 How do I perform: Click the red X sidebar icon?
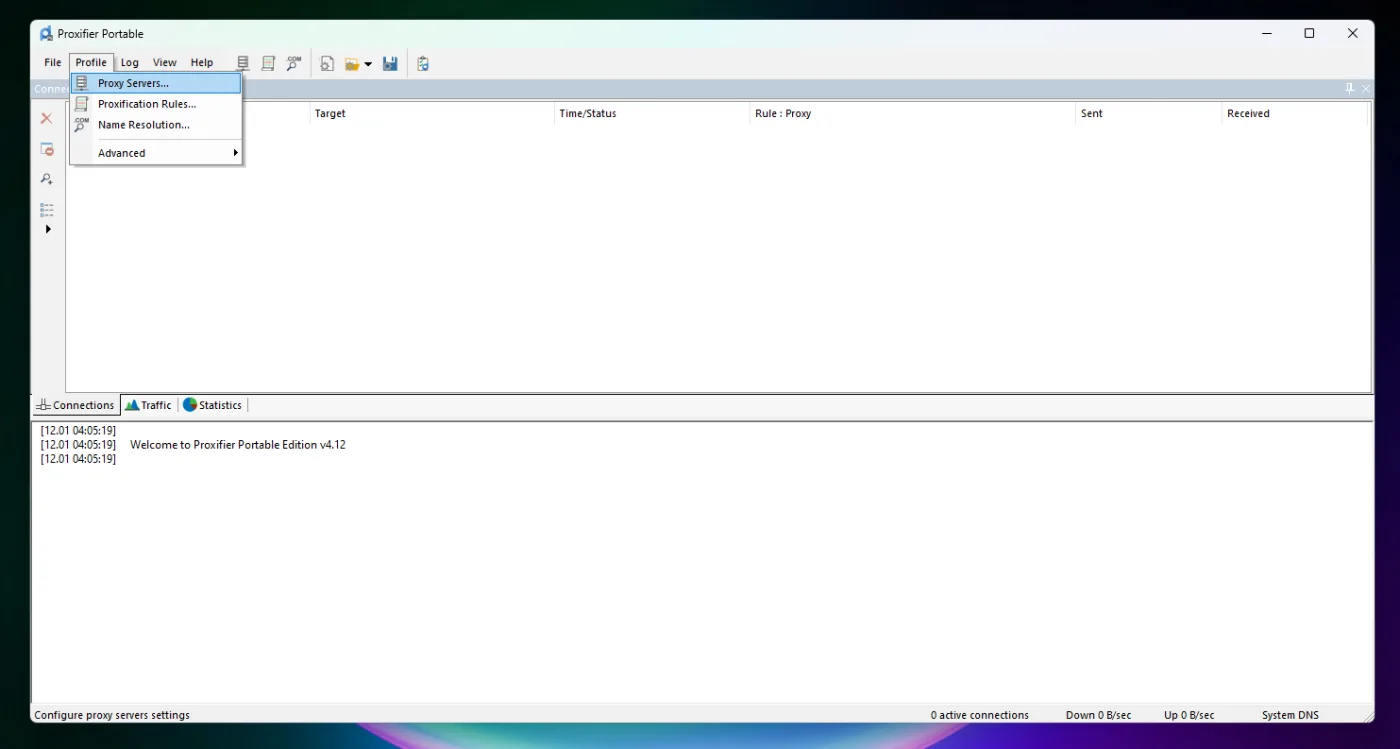click(x=46, y=118)
